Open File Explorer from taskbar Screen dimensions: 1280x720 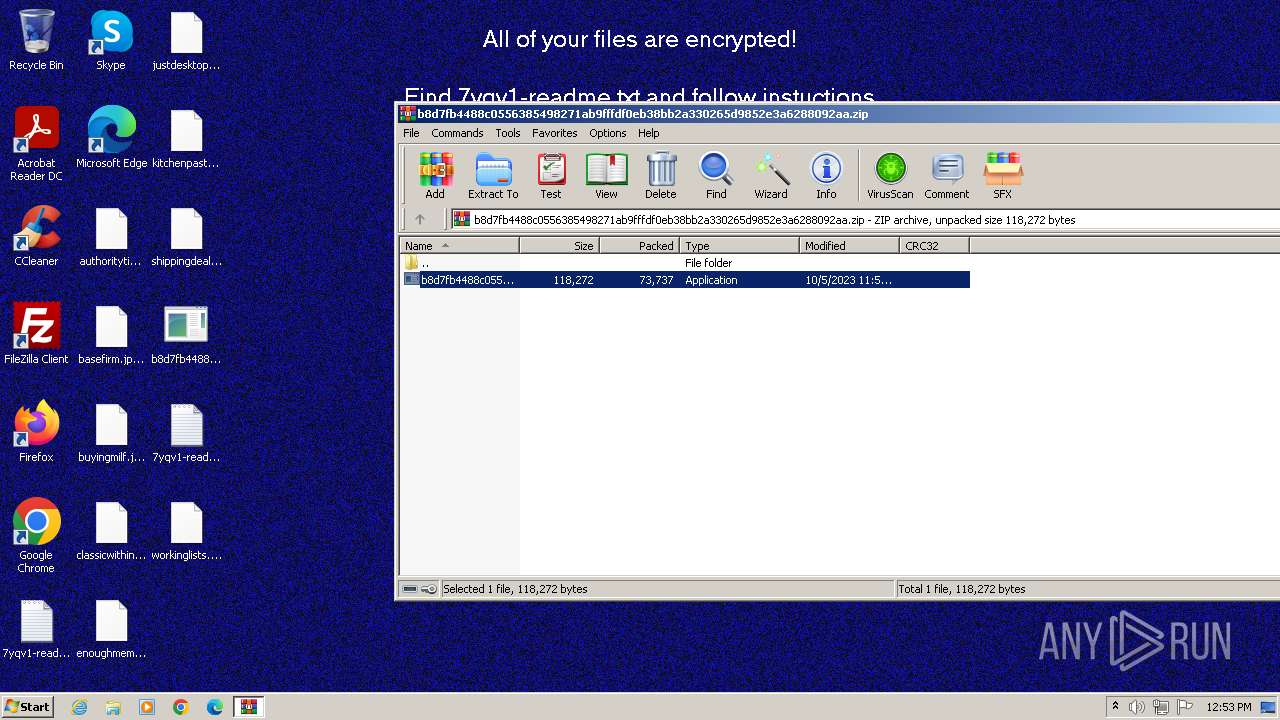click(113, 707)
